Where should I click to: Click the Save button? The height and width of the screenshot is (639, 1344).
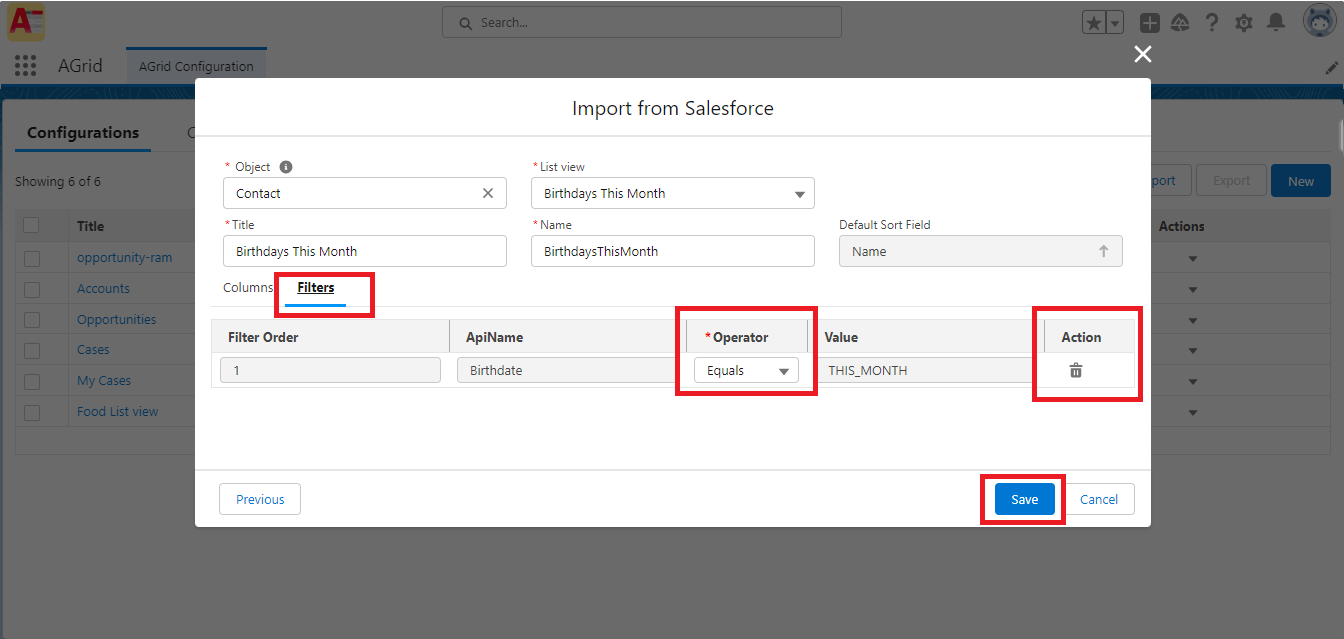[1025, 499]
